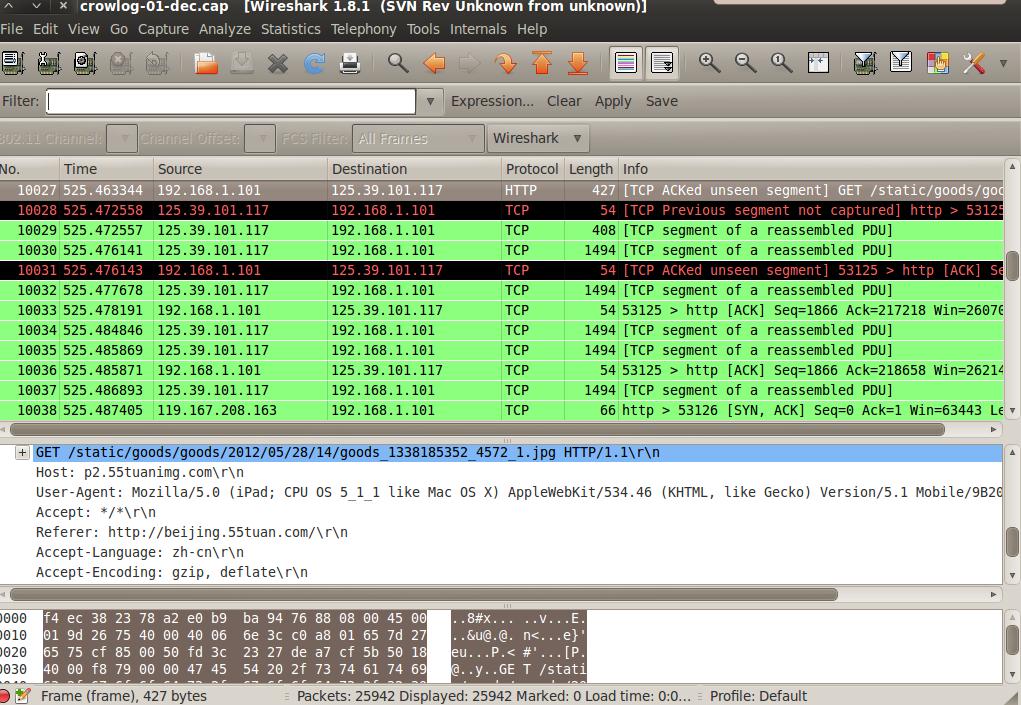Image resolution: width=1021 pixels, height=705 pixels.
Task: Open the Wireshark decryption mode dropdown
Action: [538, 138]
